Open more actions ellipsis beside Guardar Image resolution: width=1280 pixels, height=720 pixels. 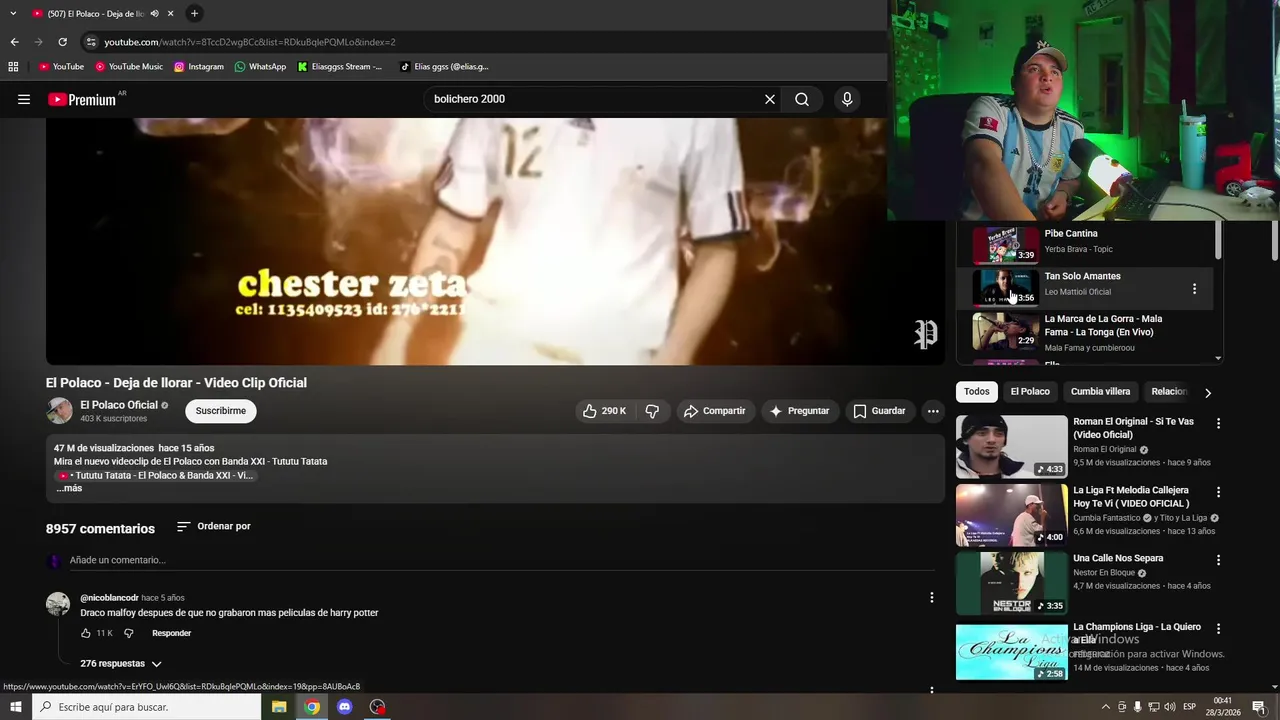933,411
